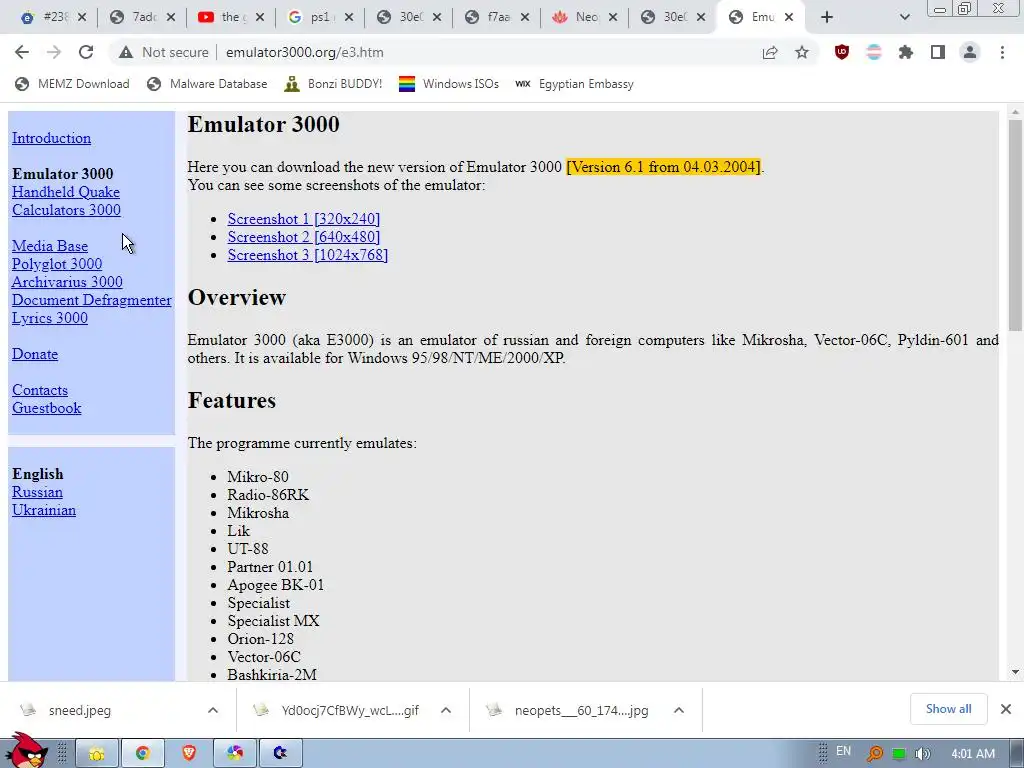Open Malware Database bookmark
Screen dimensions: 1024x768
tap(208, 84)
